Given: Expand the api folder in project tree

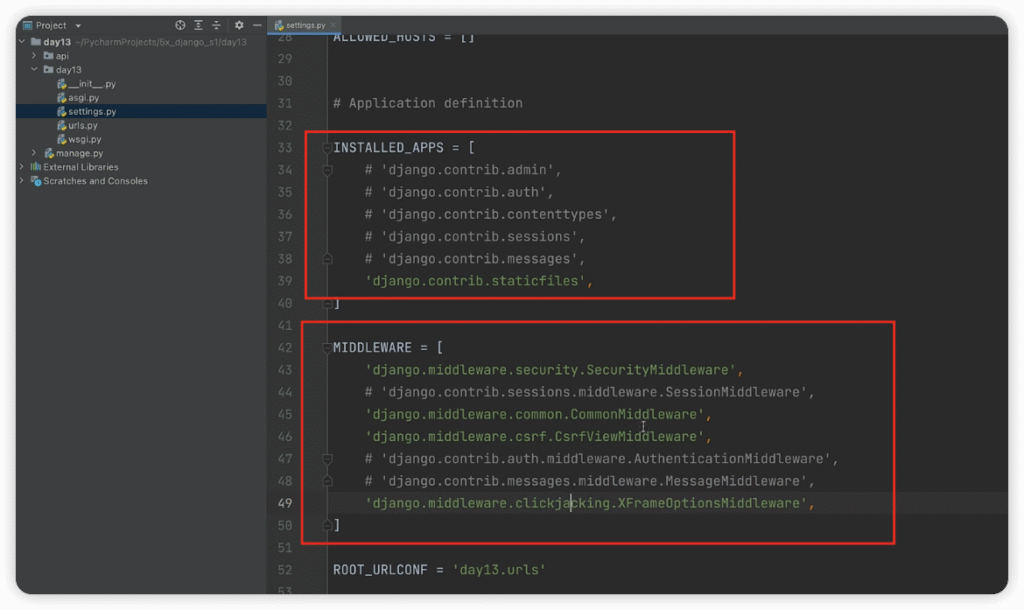Looking at the screenshot, I should click(34, 56).
